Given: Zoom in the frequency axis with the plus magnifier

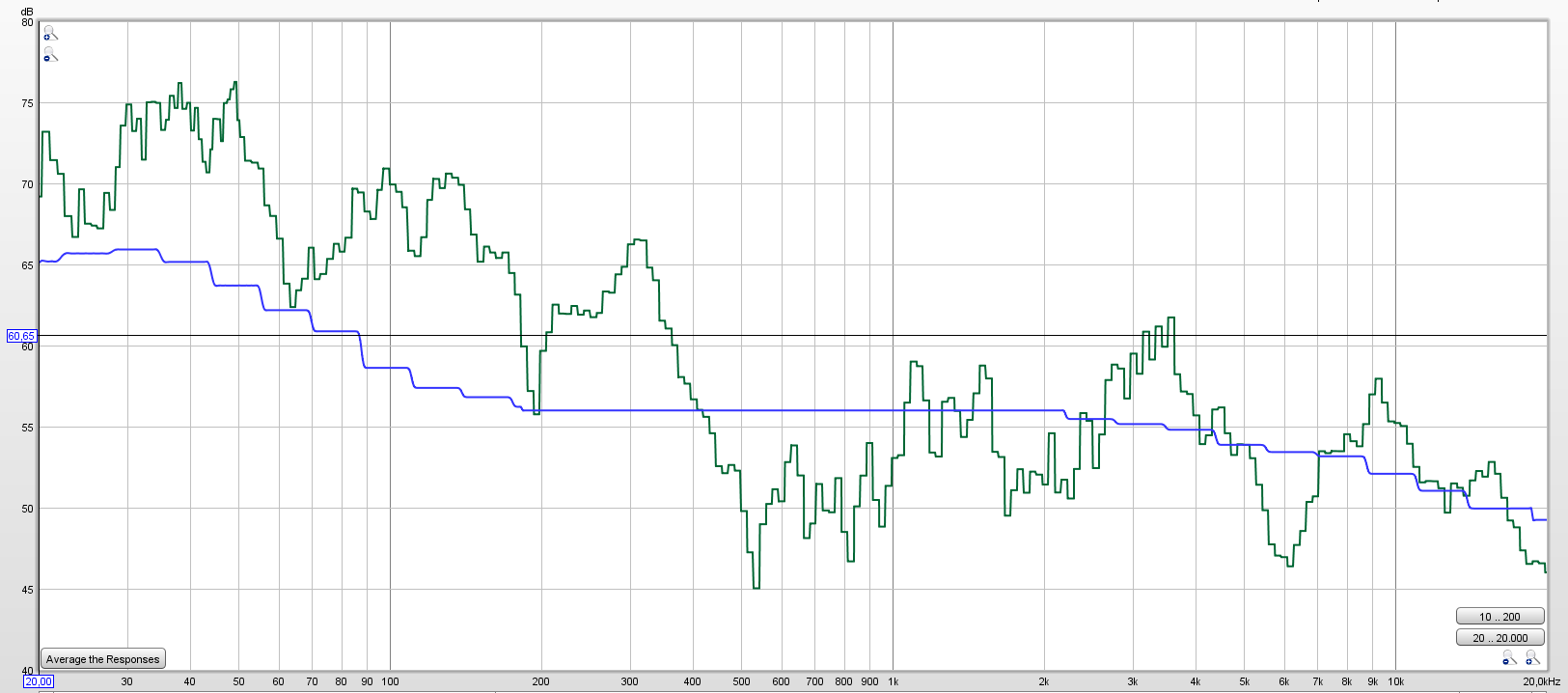Looking at the screenshot, I should click(x=1532, y=658).
